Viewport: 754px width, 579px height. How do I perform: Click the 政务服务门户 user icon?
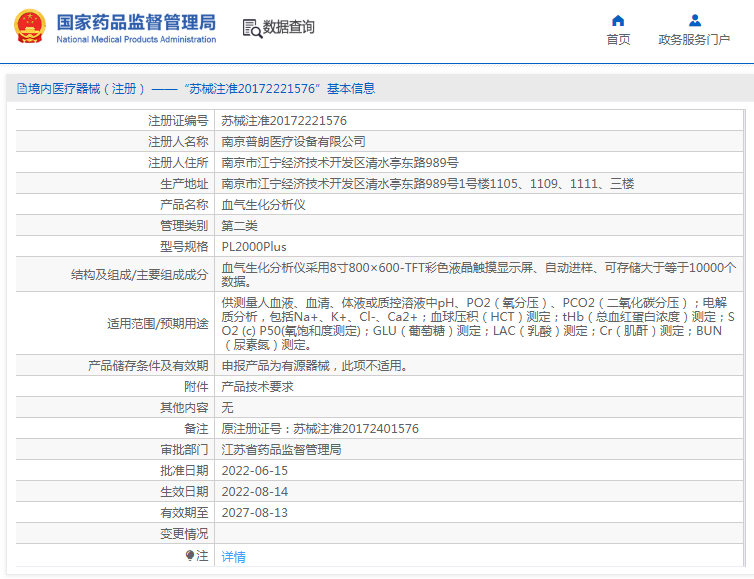tap(695, 21)
